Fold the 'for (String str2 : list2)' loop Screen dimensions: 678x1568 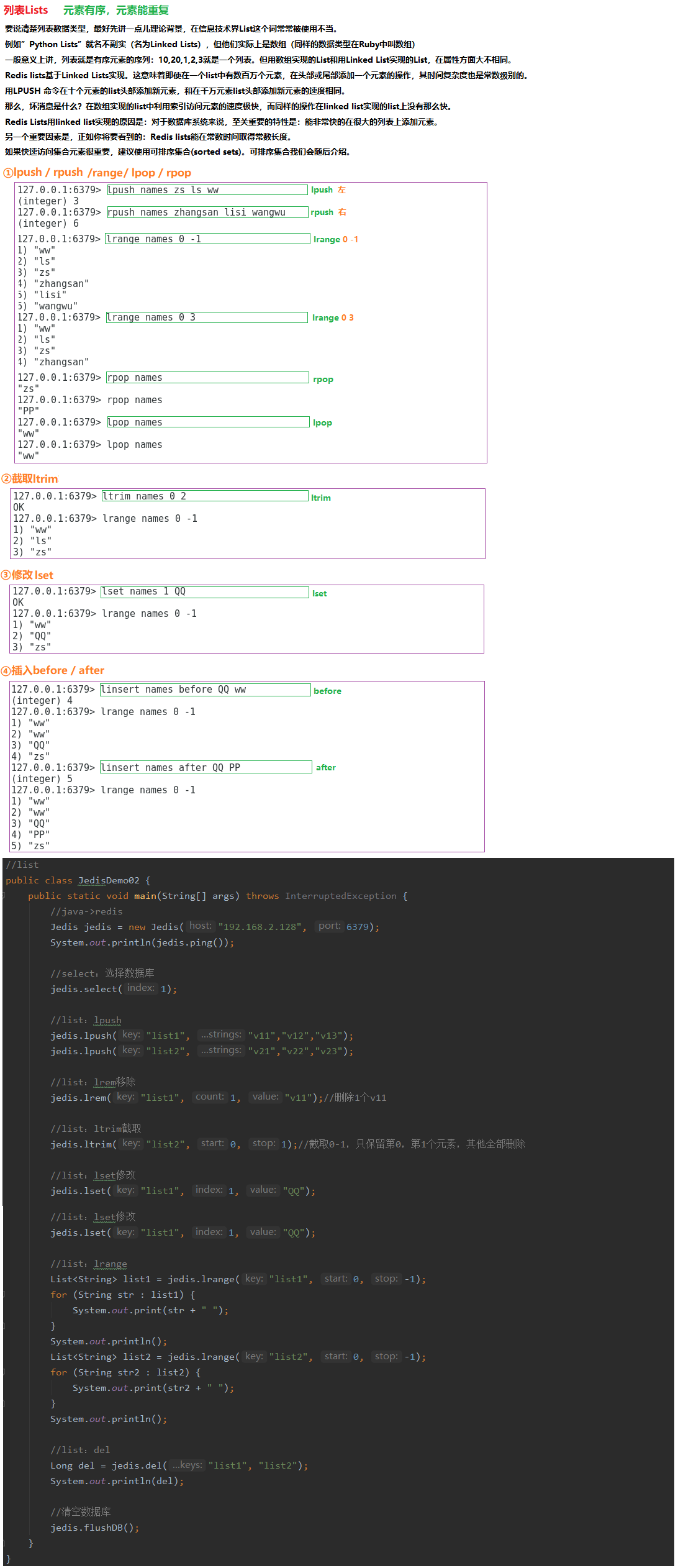[4, 1372]
